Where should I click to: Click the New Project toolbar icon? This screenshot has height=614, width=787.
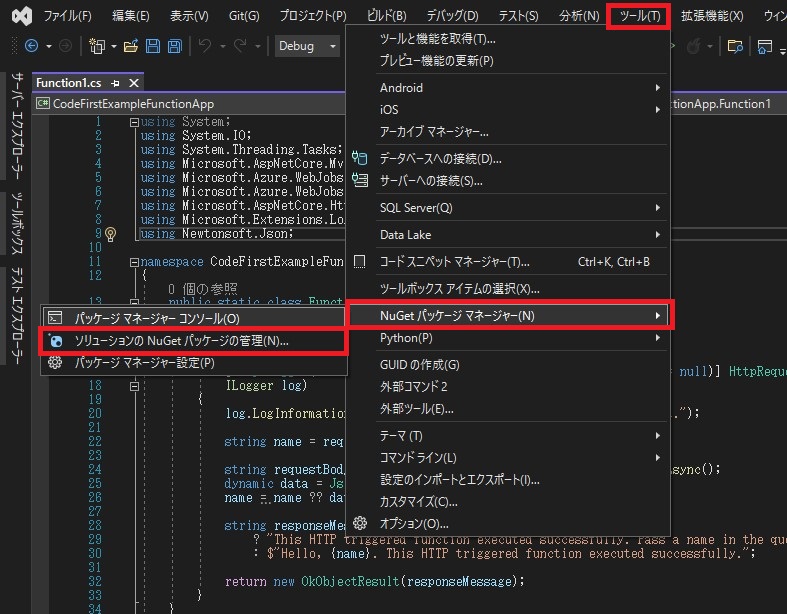point(97,46)
